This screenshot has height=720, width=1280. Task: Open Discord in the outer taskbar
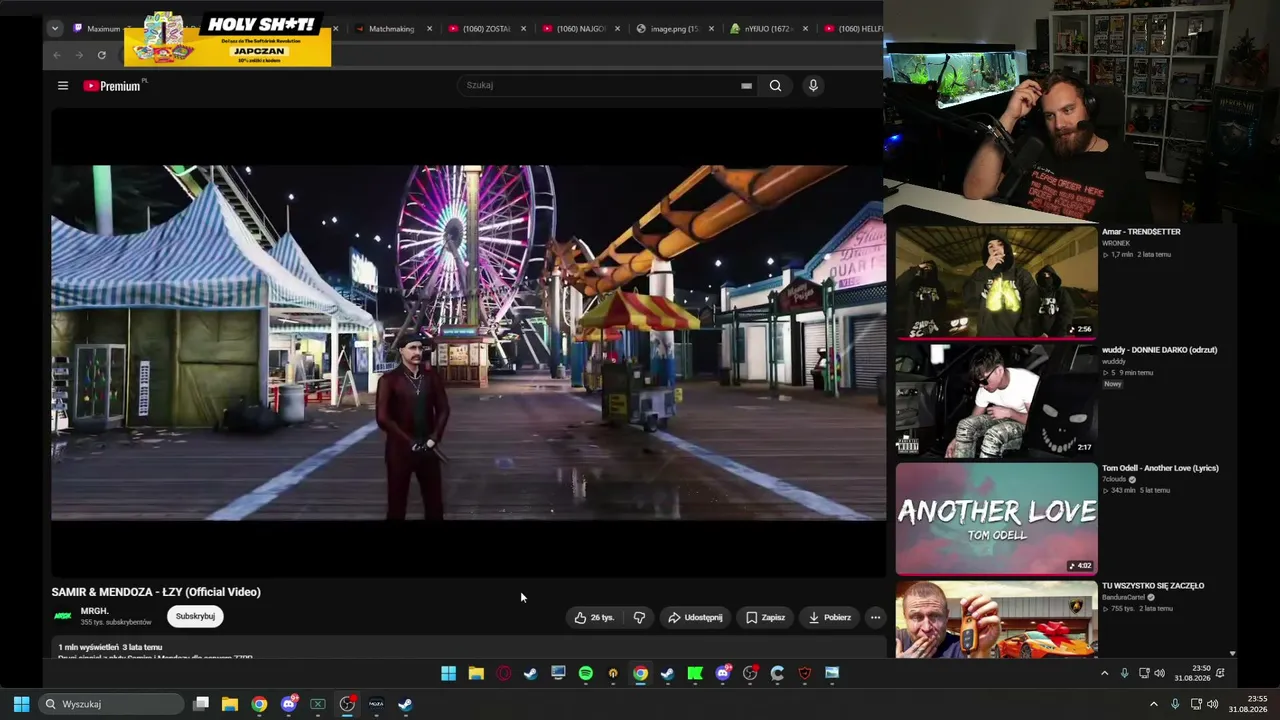[x=289, y=704]
